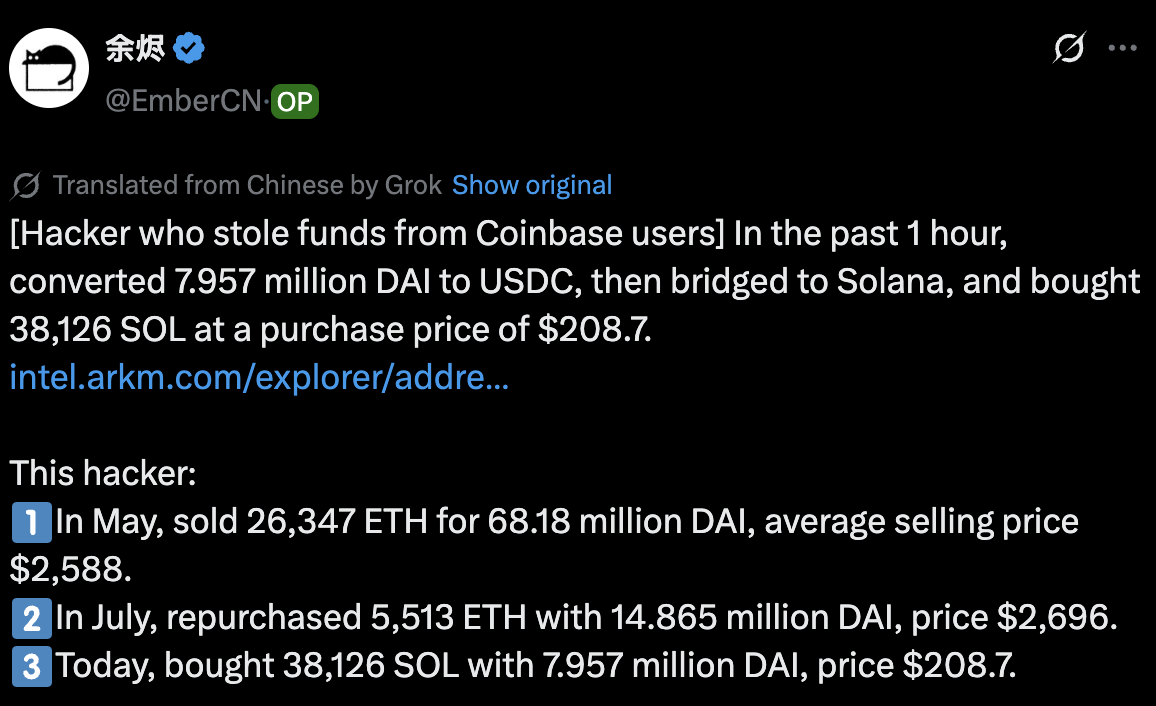The image size is (1156, 706).
Task: Click "Translated from Chinese by Grok" label
Action: (x=247, y=186)
